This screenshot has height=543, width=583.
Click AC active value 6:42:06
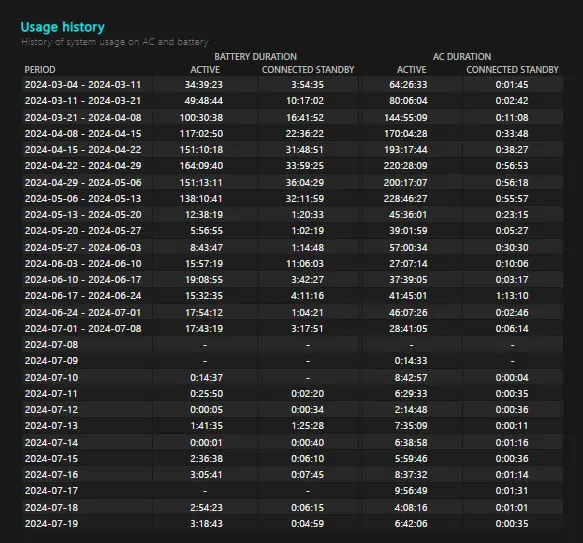[x=411, y=524]
